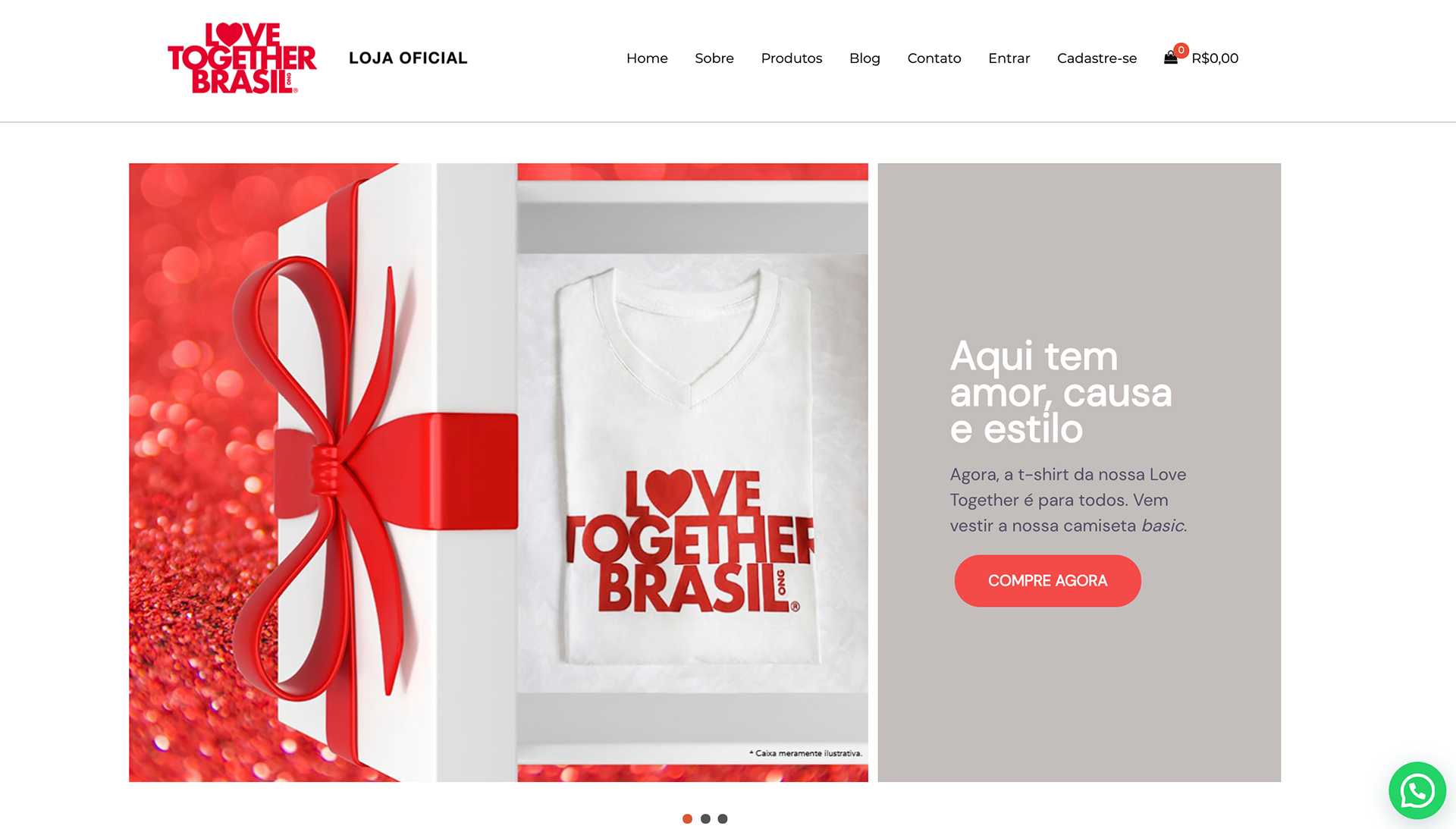Screen dimensions: 1456x829
Task: Click the gift box t-shirt banner image
Action: 498,473
